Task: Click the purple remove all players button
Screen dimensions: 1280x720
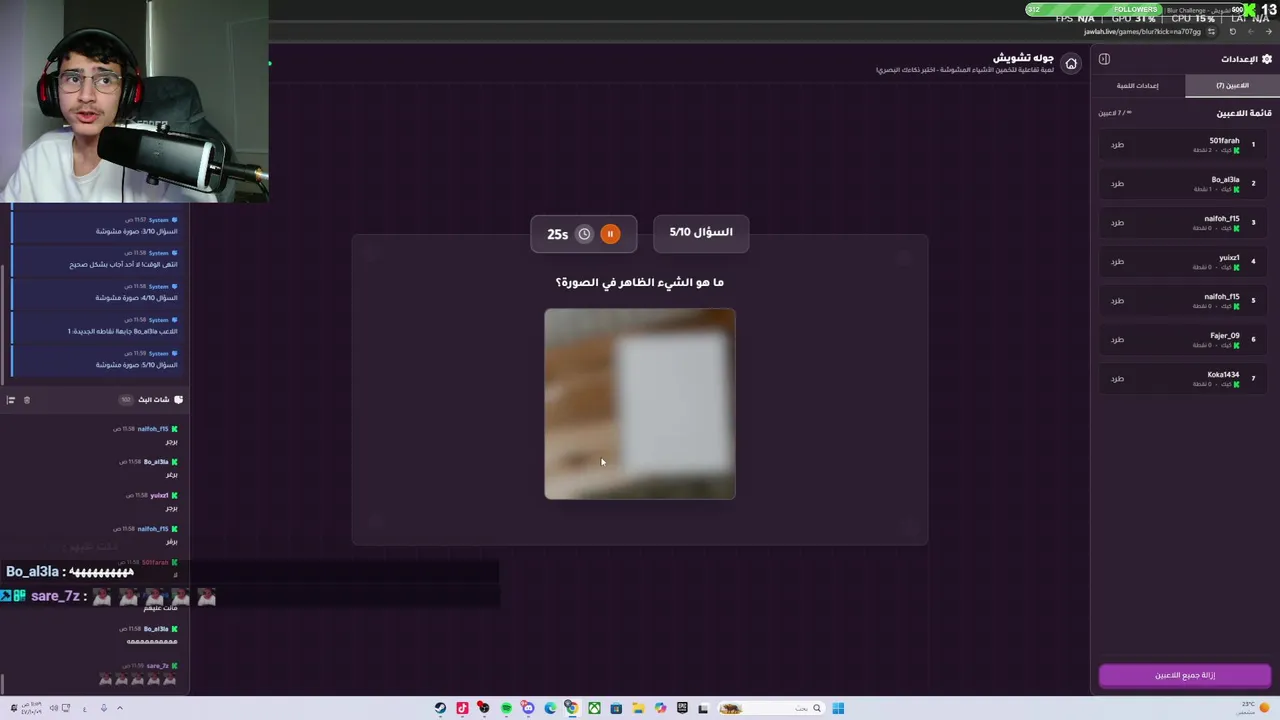Action: point(1185,675)
